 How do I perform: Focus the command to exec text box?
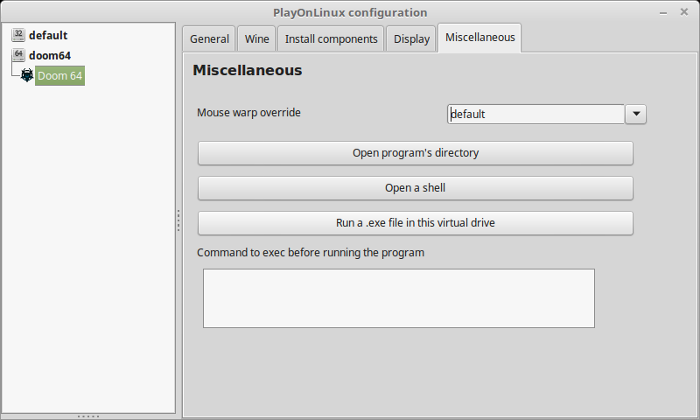pos(399,298)
